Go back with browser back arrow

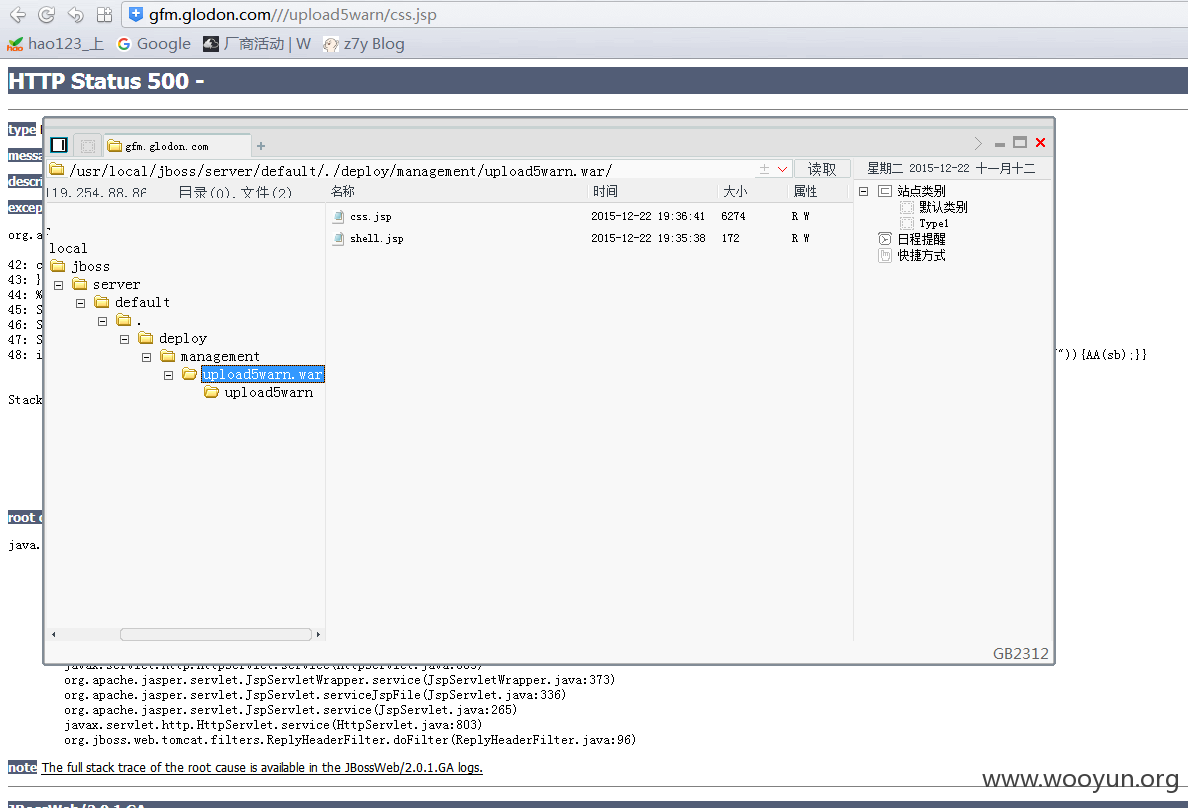click(17, 14)
